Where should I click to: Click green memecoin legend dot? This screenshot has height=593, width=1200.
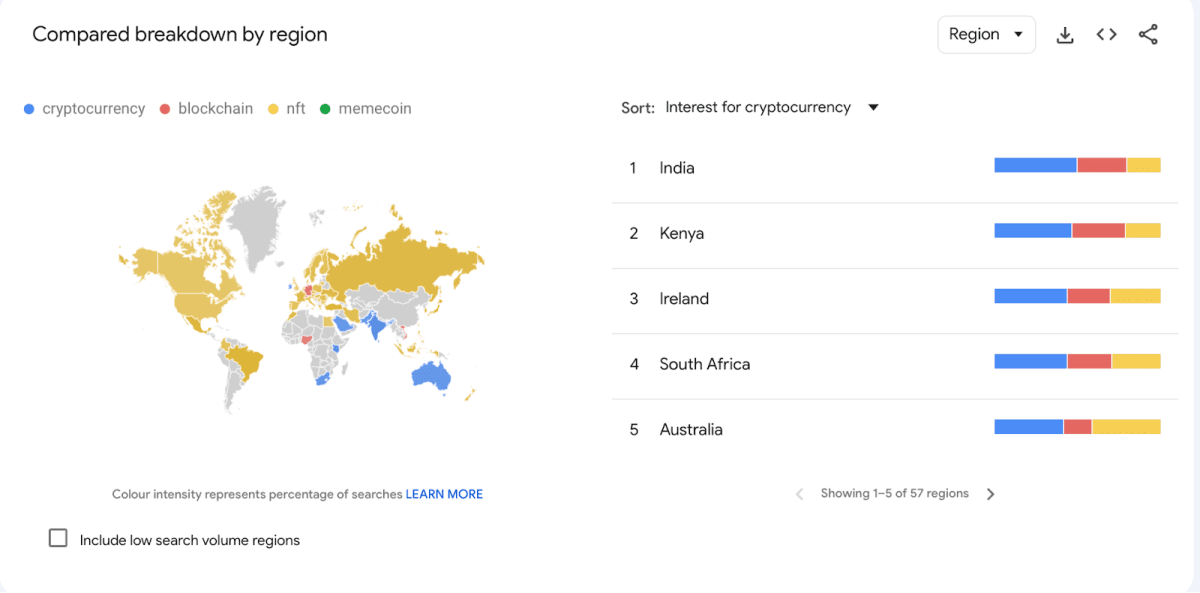pos(325,109)
